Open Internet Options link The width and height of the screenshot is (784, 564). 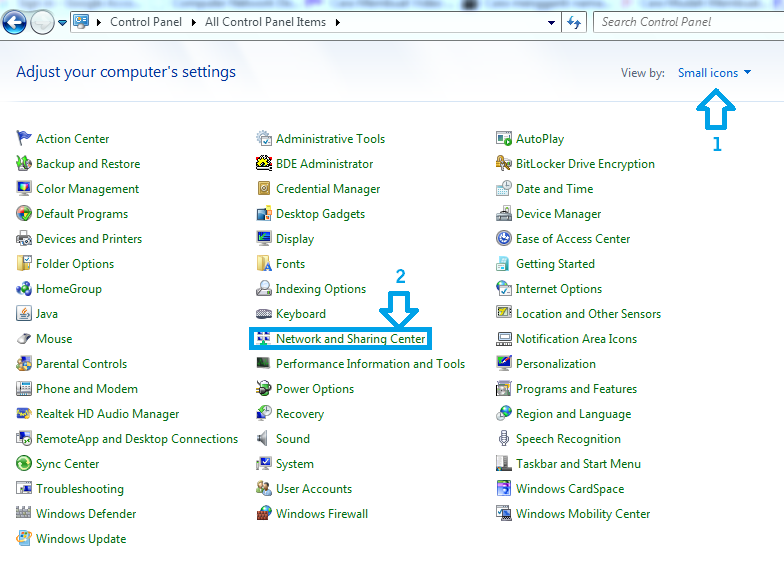click(559, 288)
